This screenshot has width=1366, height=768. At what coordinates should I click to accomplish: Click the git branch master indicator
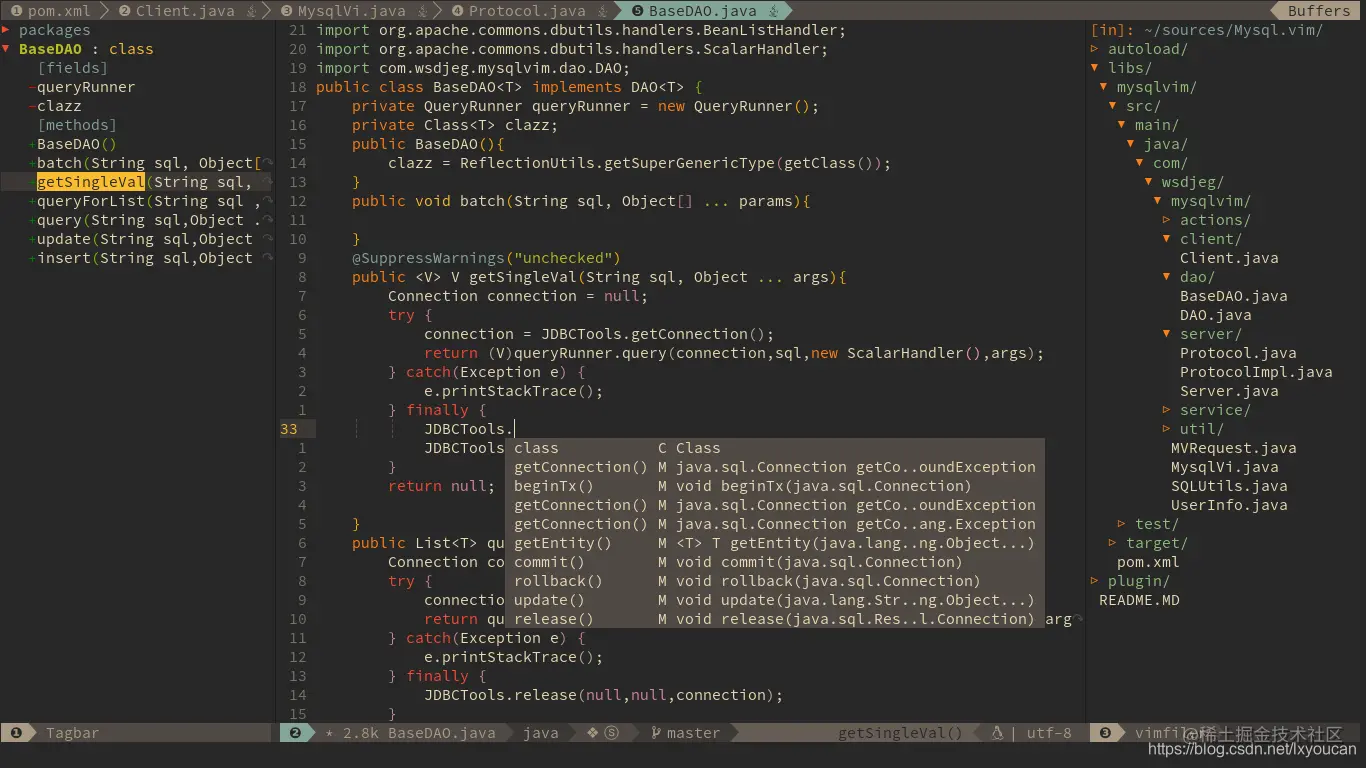(685, 733)
